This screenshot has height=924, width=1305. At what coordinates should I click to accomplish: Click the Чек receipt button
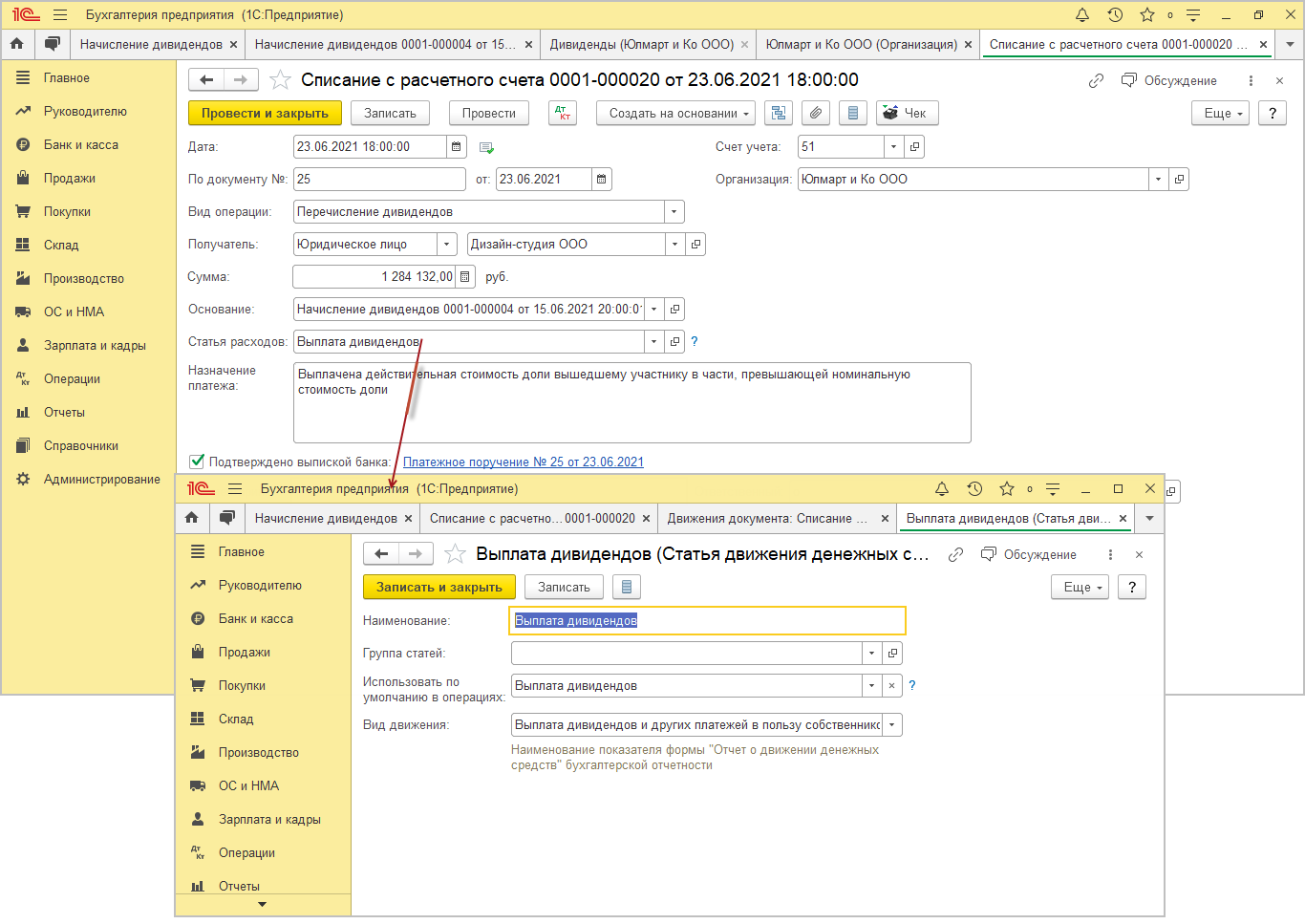tap(907, 113)
